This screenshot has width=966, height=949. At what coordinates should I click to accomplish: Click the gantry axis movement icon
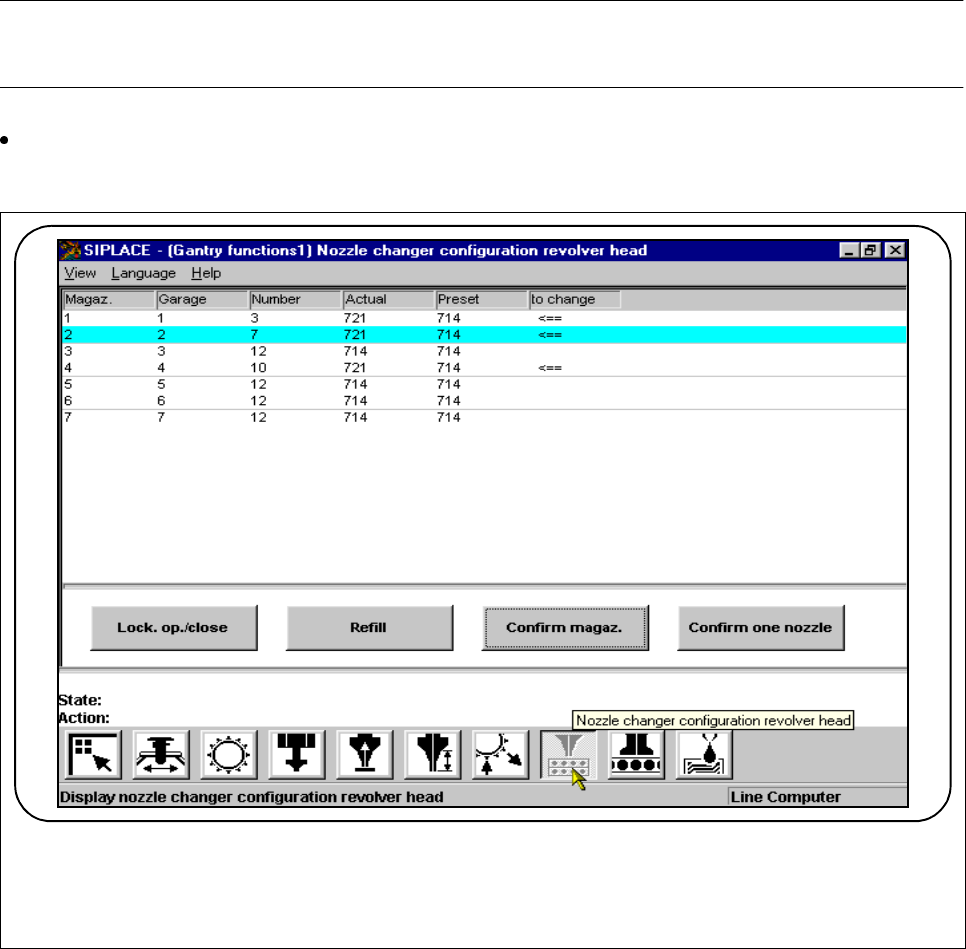(161, 755)
